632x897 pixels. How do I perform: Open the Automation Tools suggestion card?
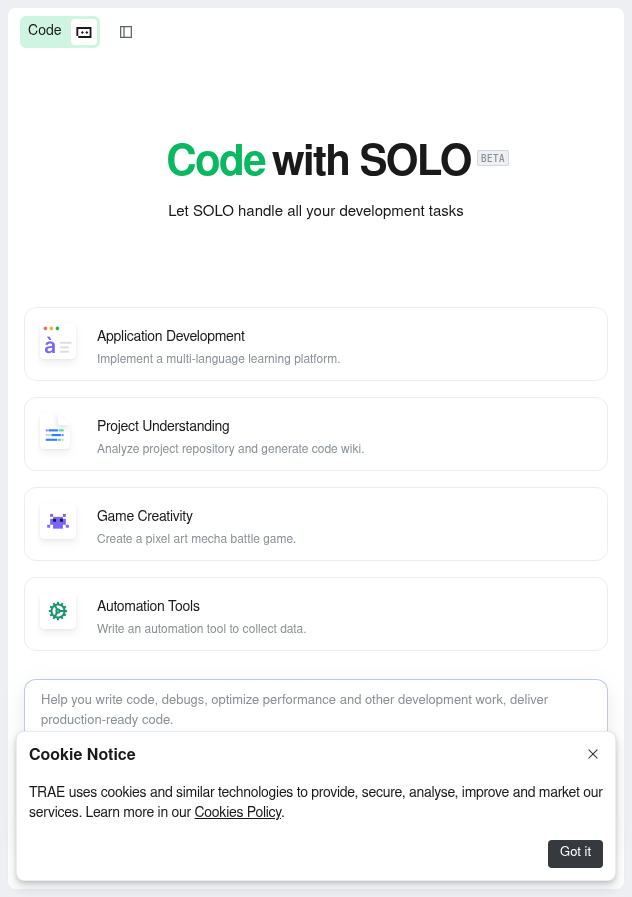316,613
